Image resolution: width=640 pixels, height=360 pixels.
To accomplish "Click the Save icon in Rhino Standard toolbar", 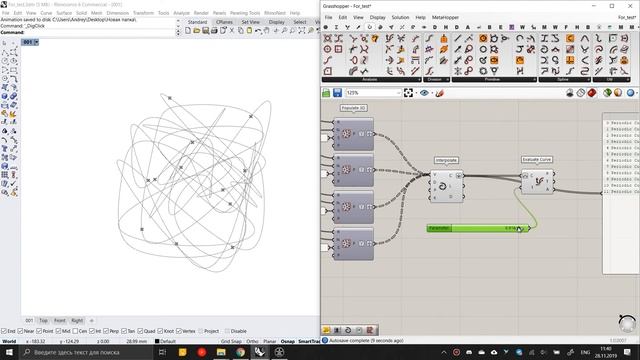I will click(x=205, y=31).
